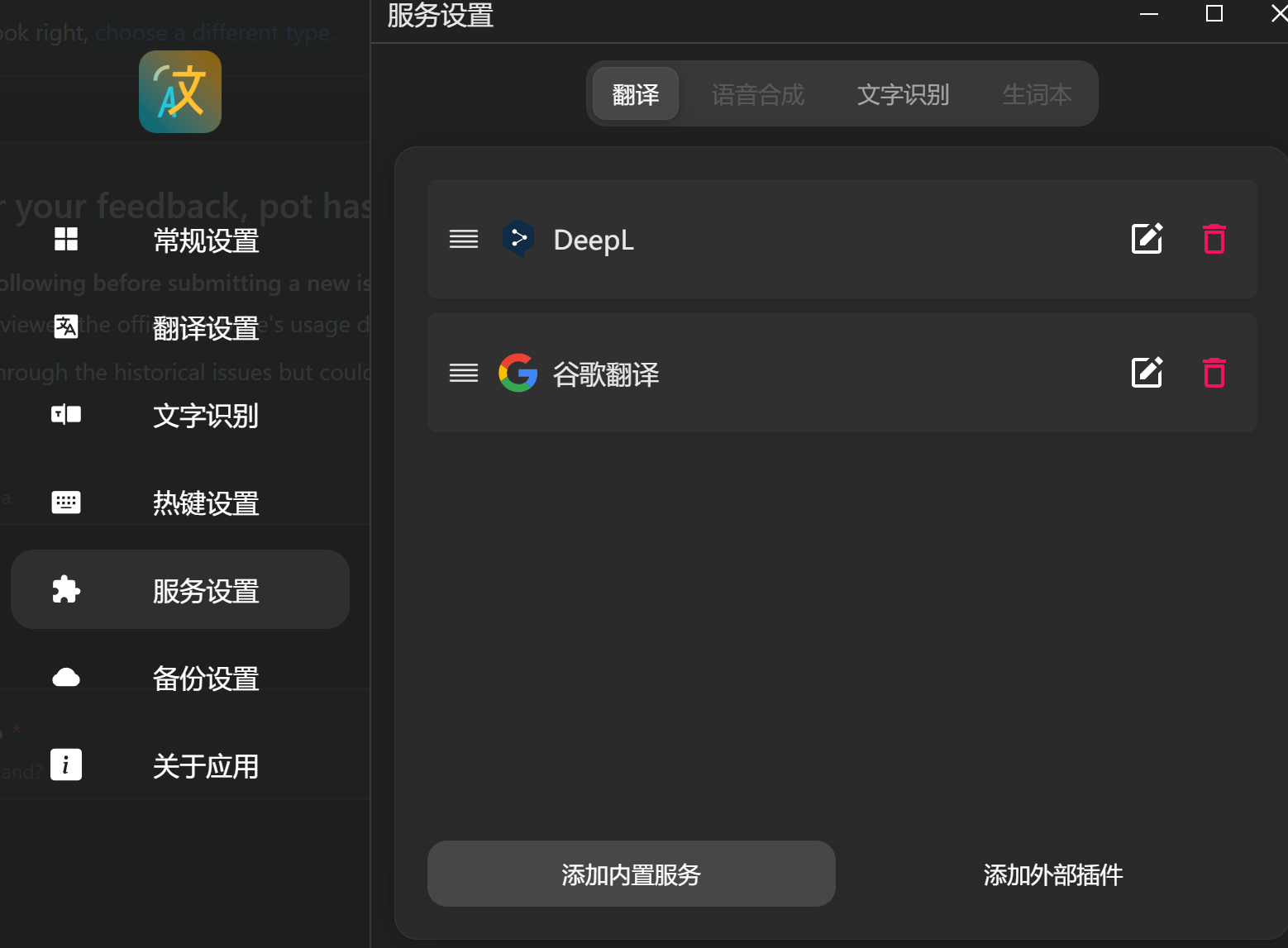Click the Google Translate logo

coord(518,374)
